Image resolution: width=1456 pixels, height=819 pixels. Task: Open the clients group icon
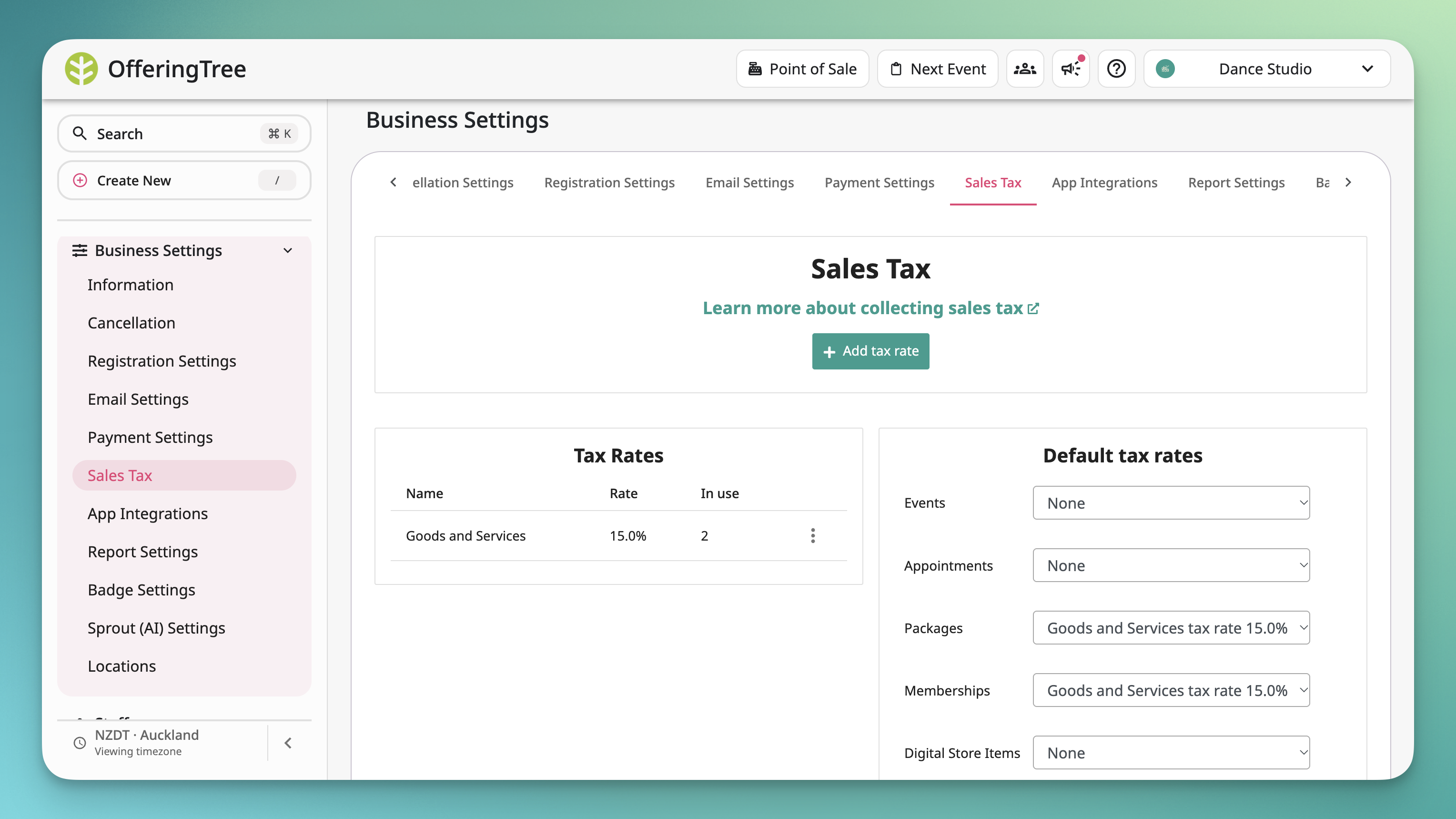1025,69
